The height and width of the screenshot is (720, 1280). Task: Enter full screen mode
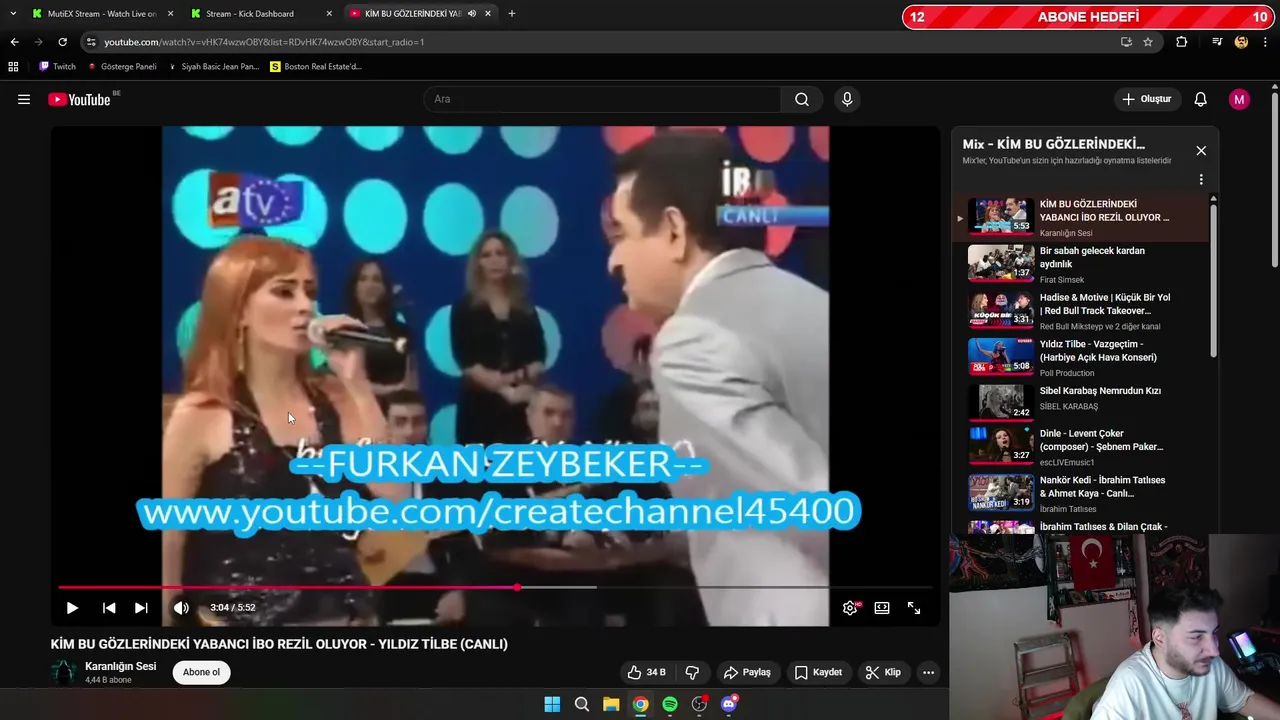tap(914, 608)
